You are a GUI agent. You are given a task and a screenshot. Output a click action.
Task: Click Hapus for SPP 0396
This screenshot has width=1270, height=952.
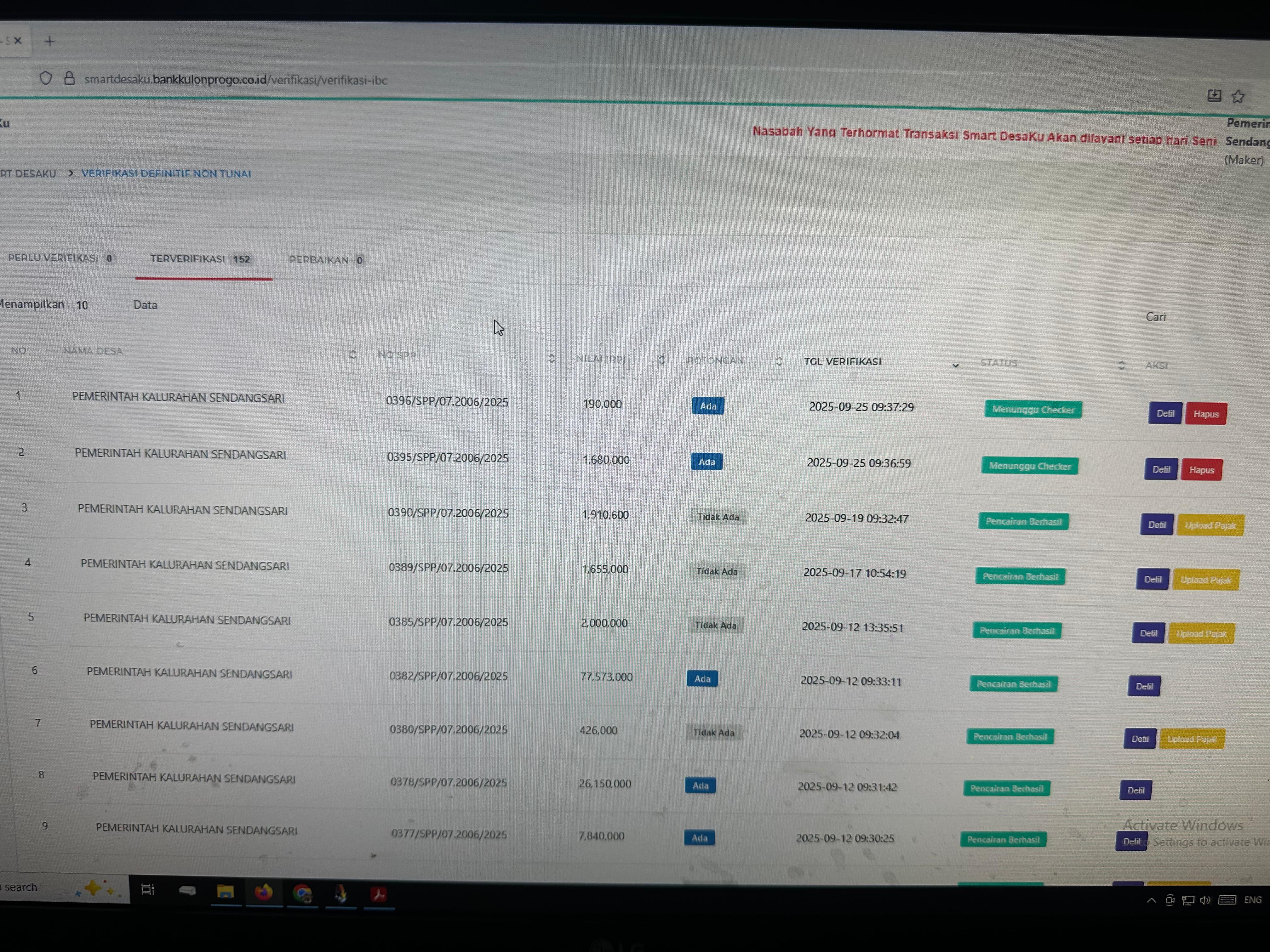[x=1206, y=414]
